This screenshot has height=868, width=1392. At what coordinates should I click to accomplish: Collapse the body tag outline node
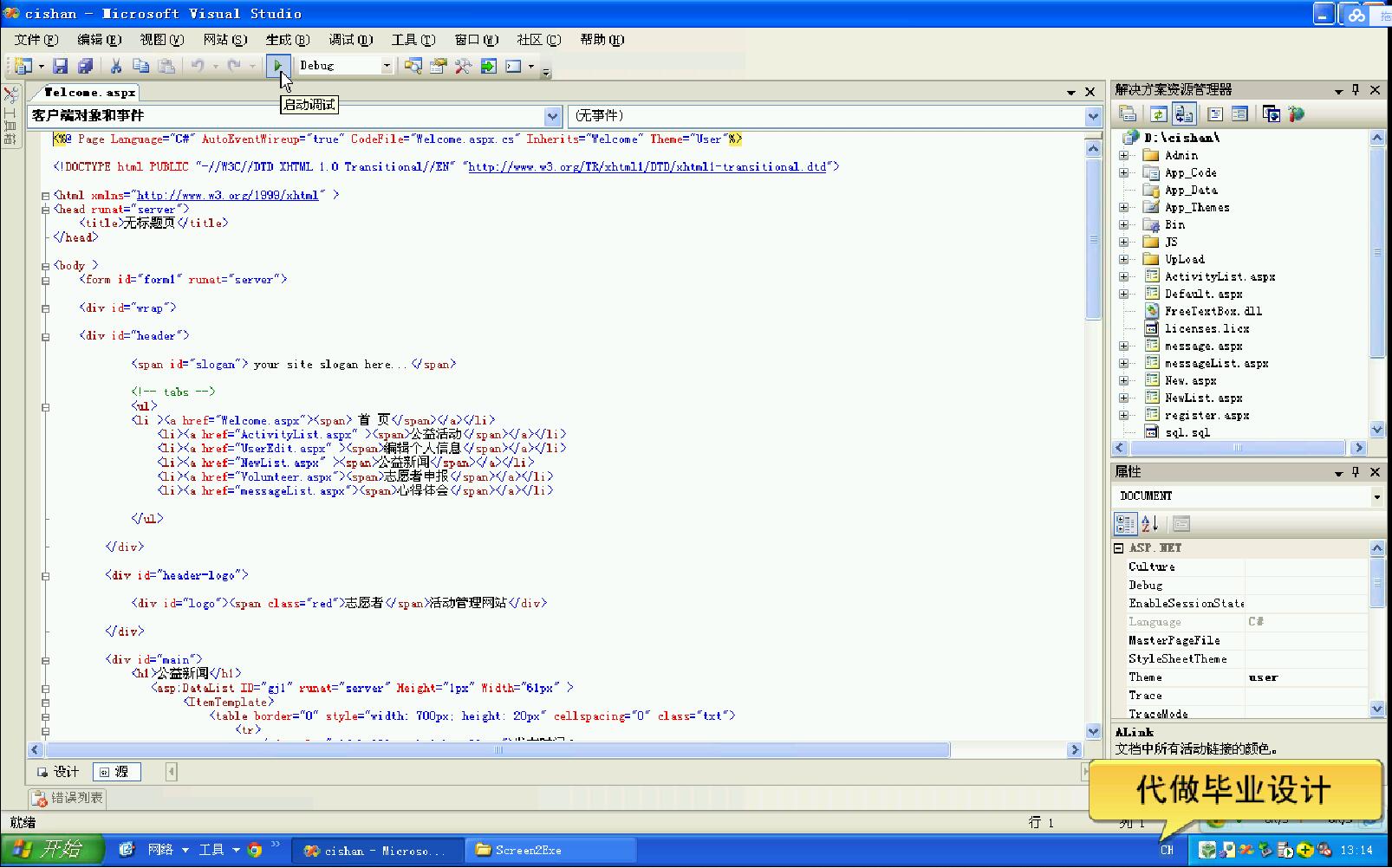(x=46, y=266)
